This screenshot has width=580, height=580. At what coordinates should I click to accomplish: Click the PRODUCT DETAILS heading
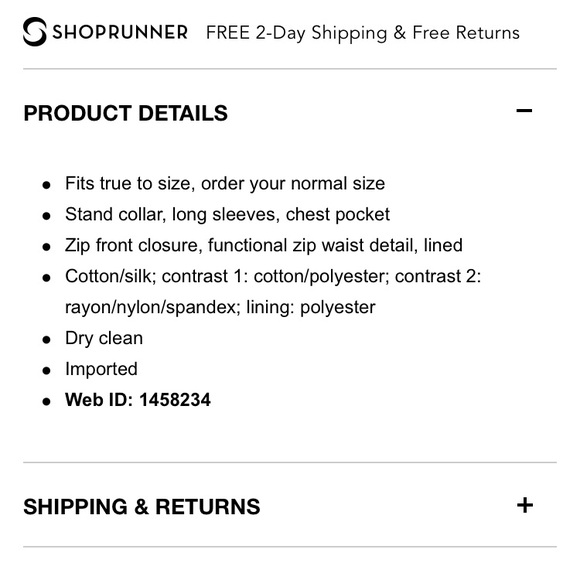click(x=125, y=113)
